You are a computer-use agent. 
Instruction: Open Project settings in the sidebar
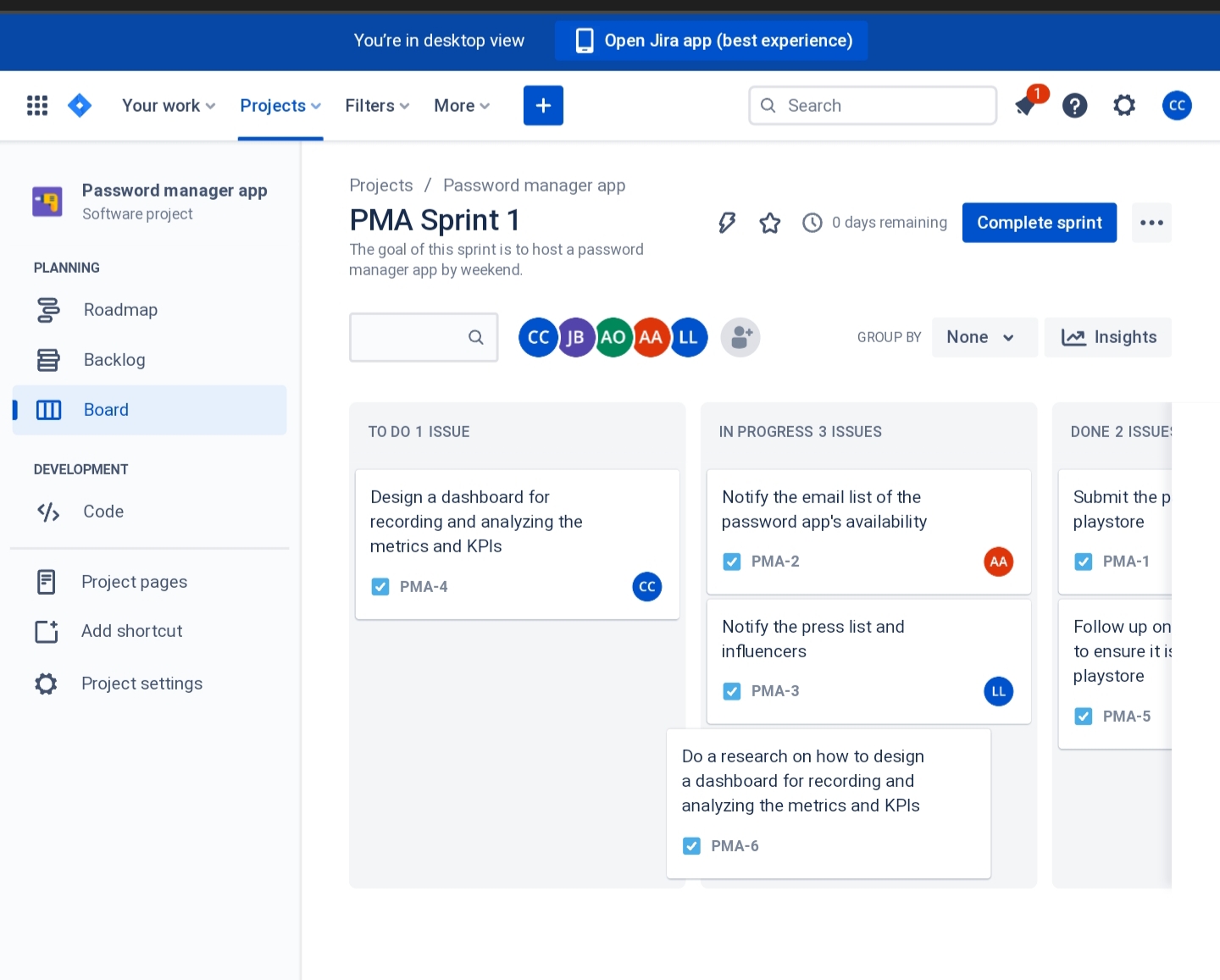[149, 684]
